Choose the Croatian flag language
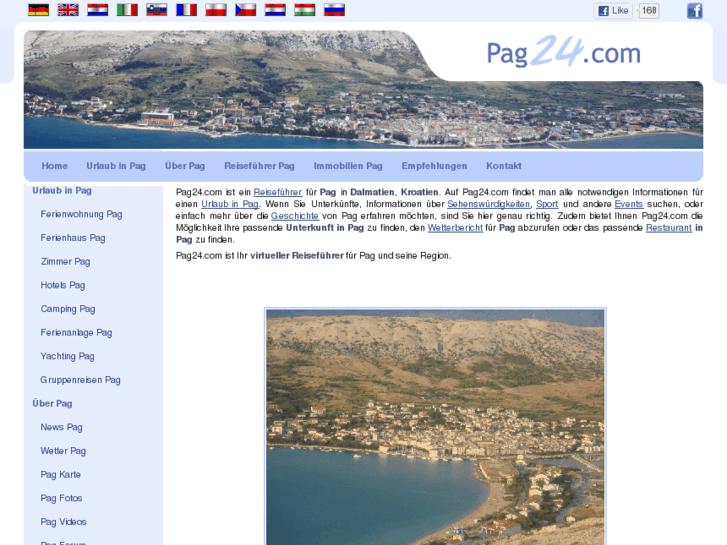727x545 pixels. (98, 10)
